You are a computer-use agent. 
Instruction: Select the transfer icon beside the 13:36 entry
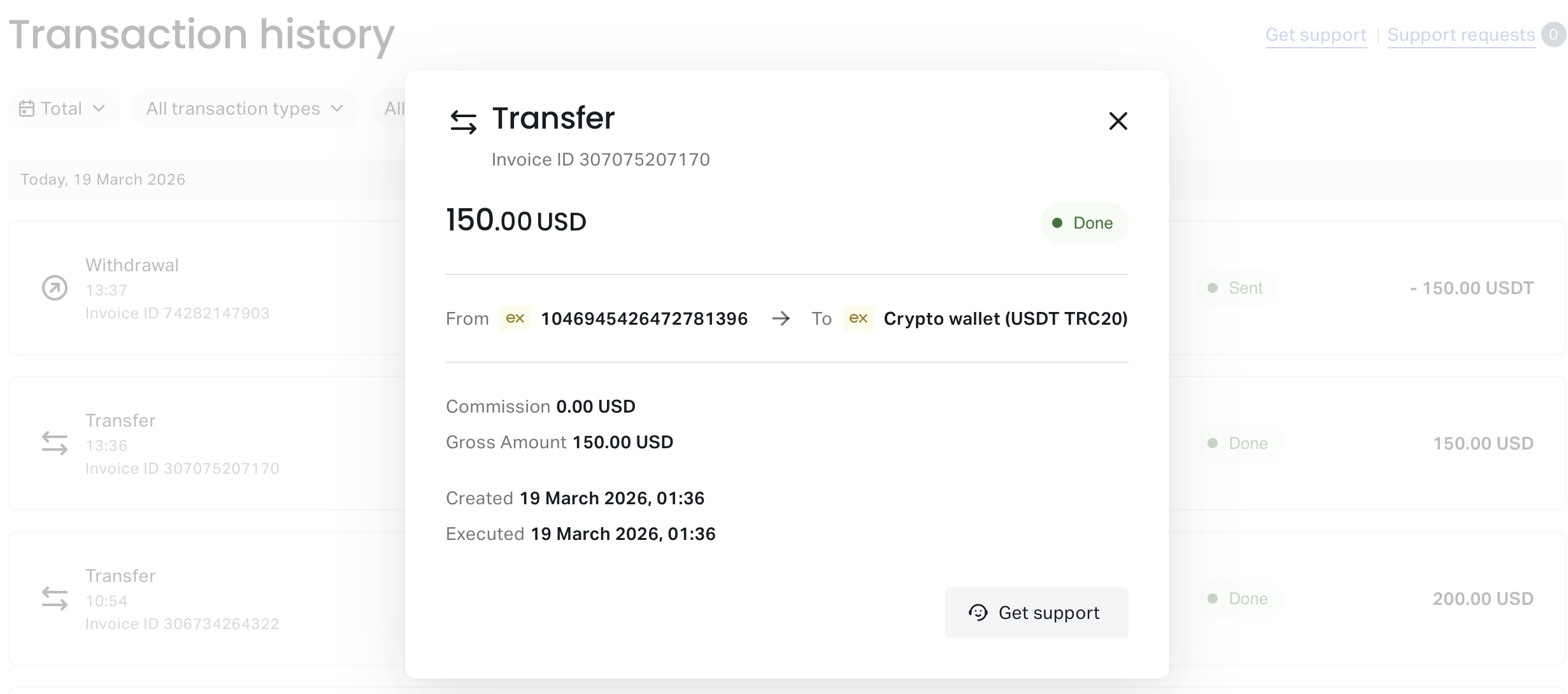point(55,444)
